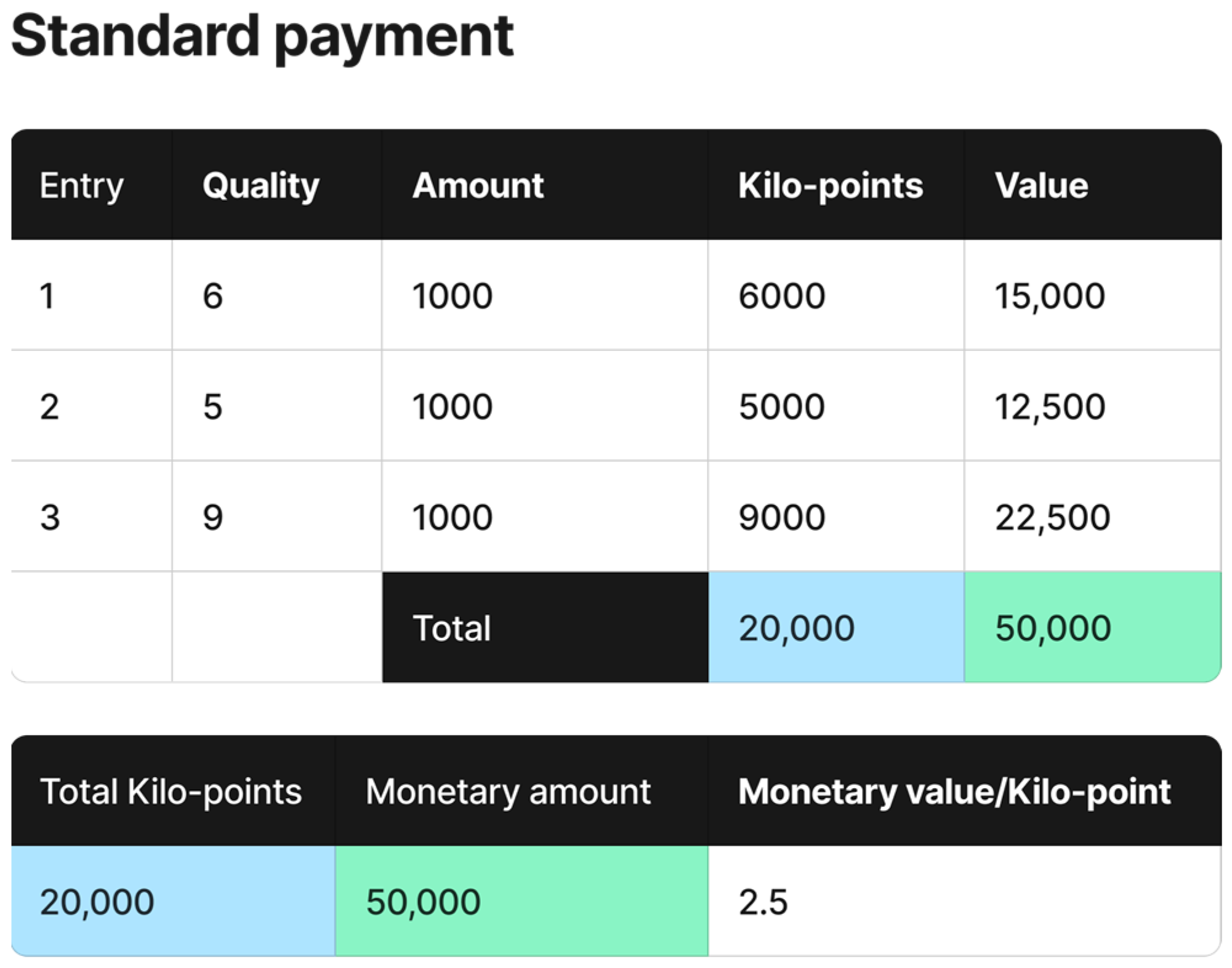Select the Total Kilo-points header

(x=171, y=791)
